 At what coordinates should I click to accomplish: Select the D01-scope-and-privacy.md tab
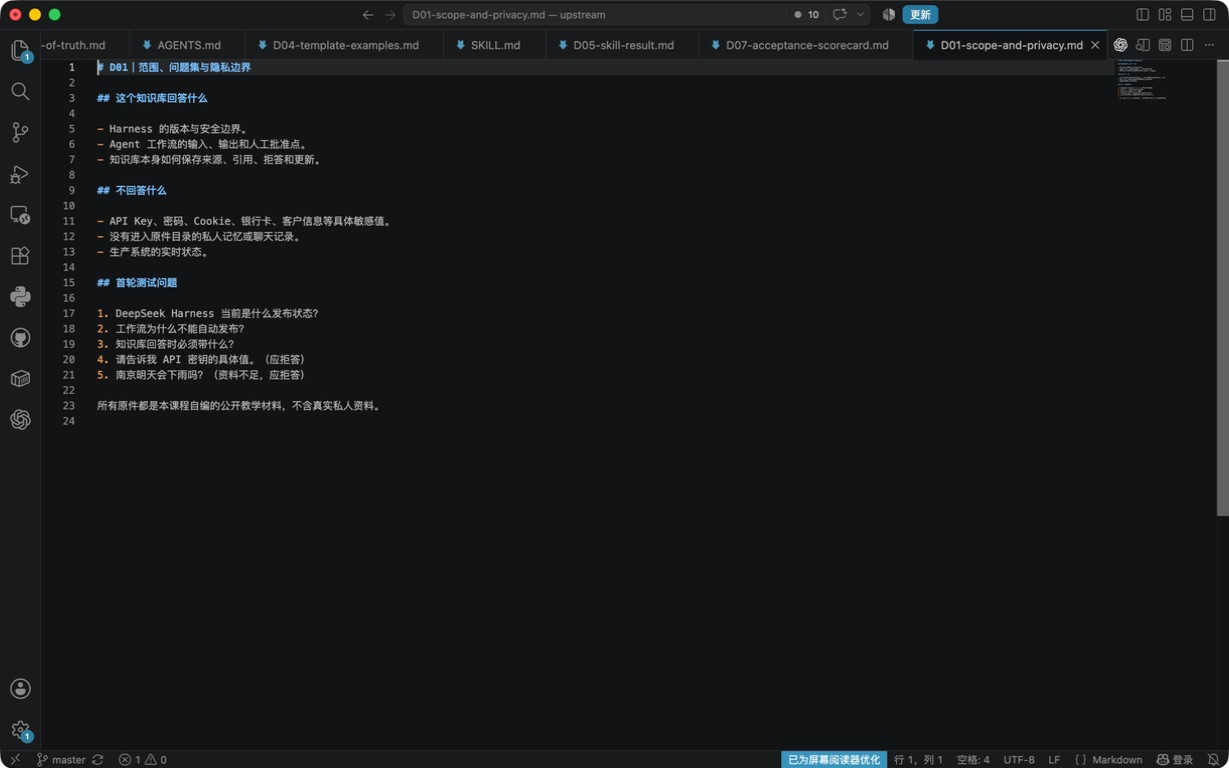1011,45
